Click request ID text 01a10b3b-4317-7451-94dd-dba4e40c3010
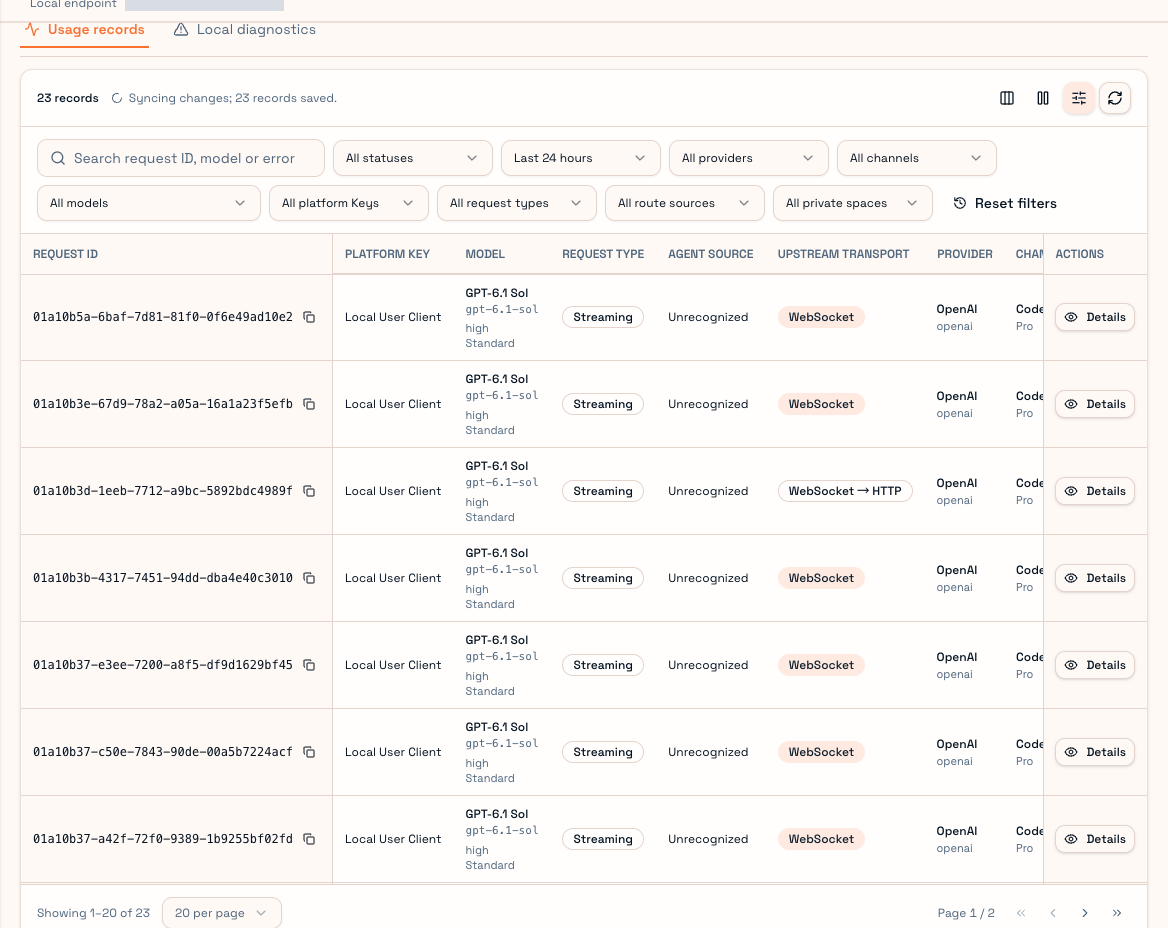The image size is (1168, 928). click(x=162, y=579)
